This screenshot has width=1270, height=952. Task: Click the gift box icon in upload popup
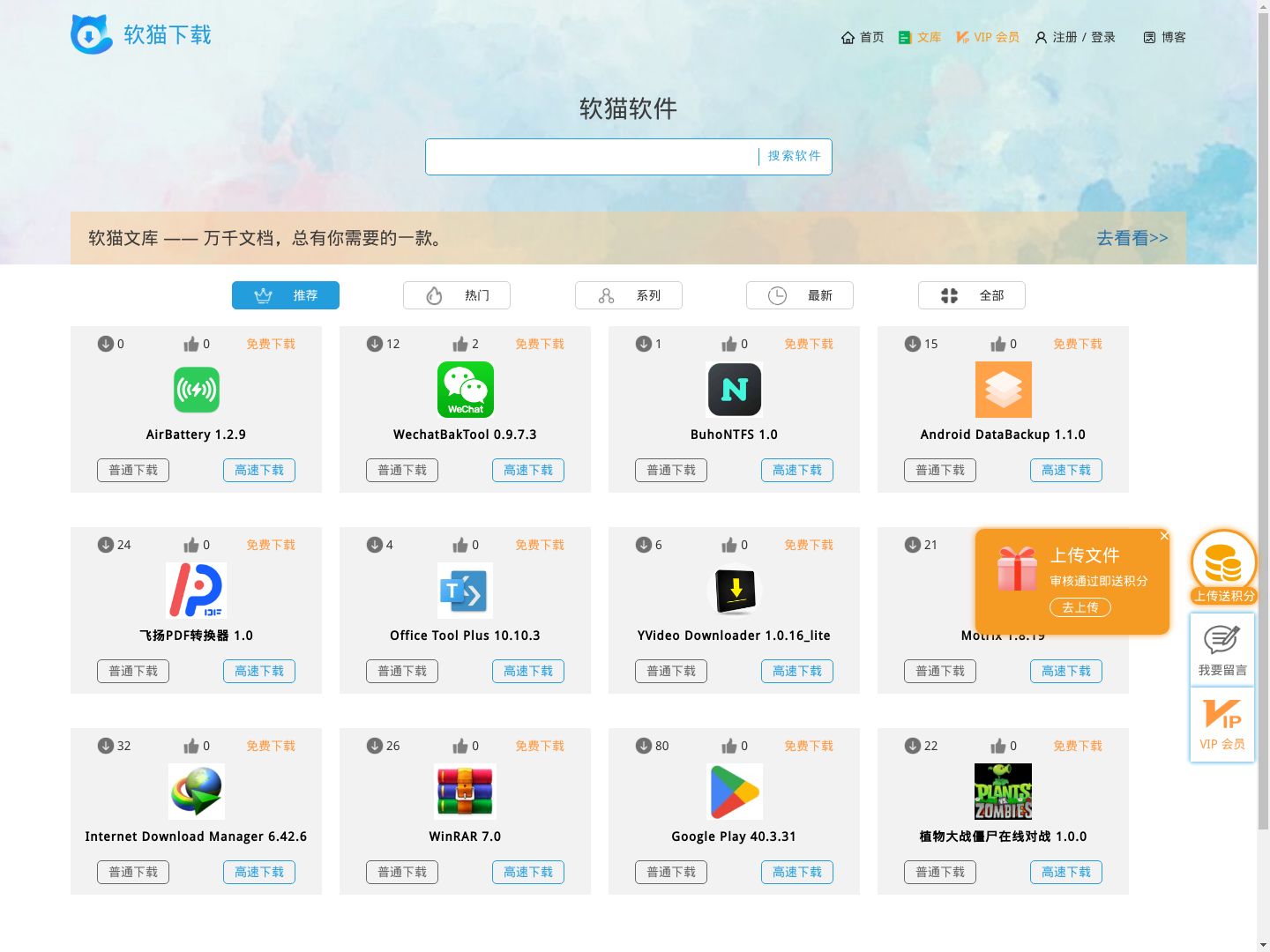1017,569
